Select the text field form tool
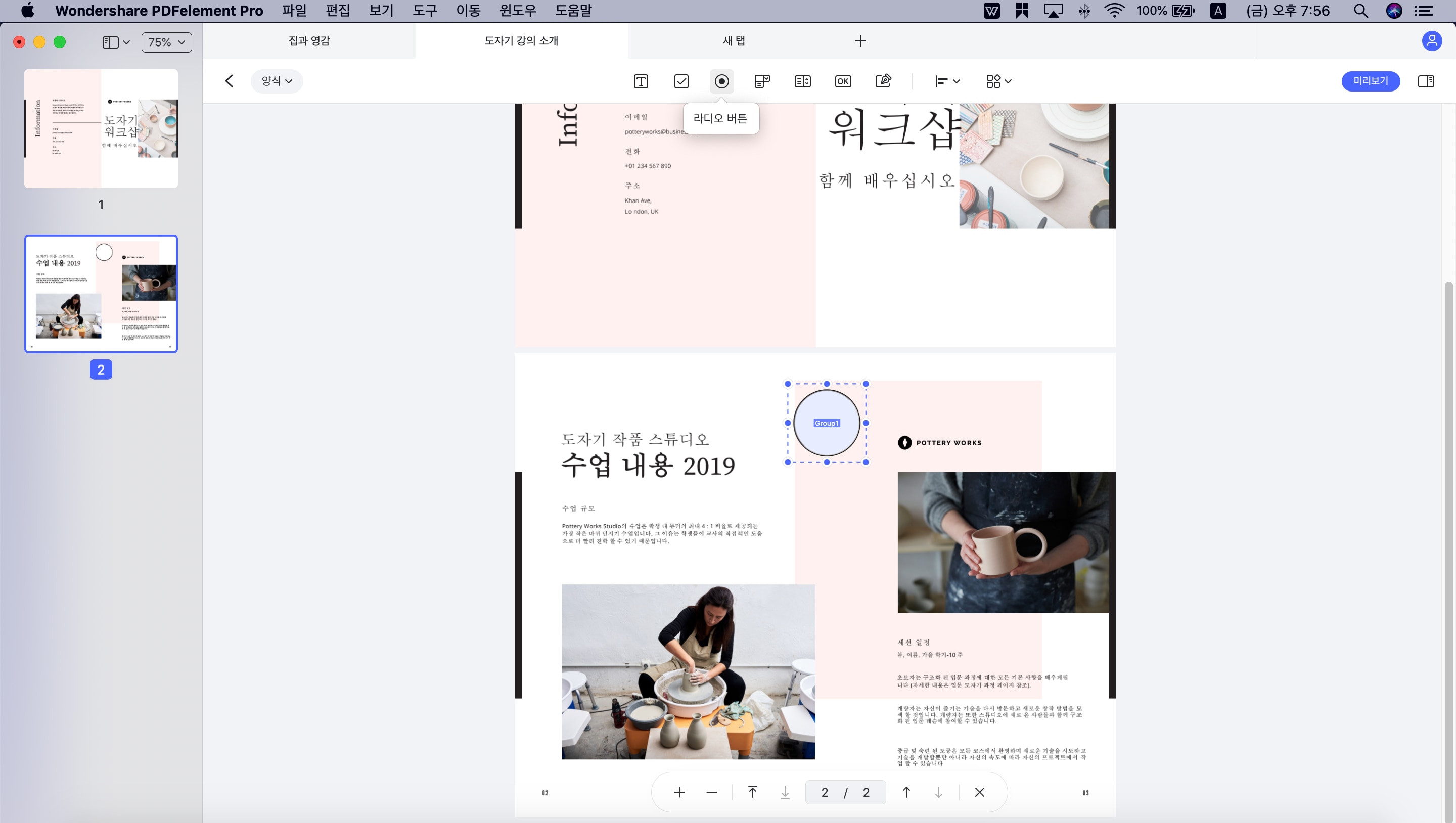Viewport: 1456px width, 823px height. click(x=641, y=81)
